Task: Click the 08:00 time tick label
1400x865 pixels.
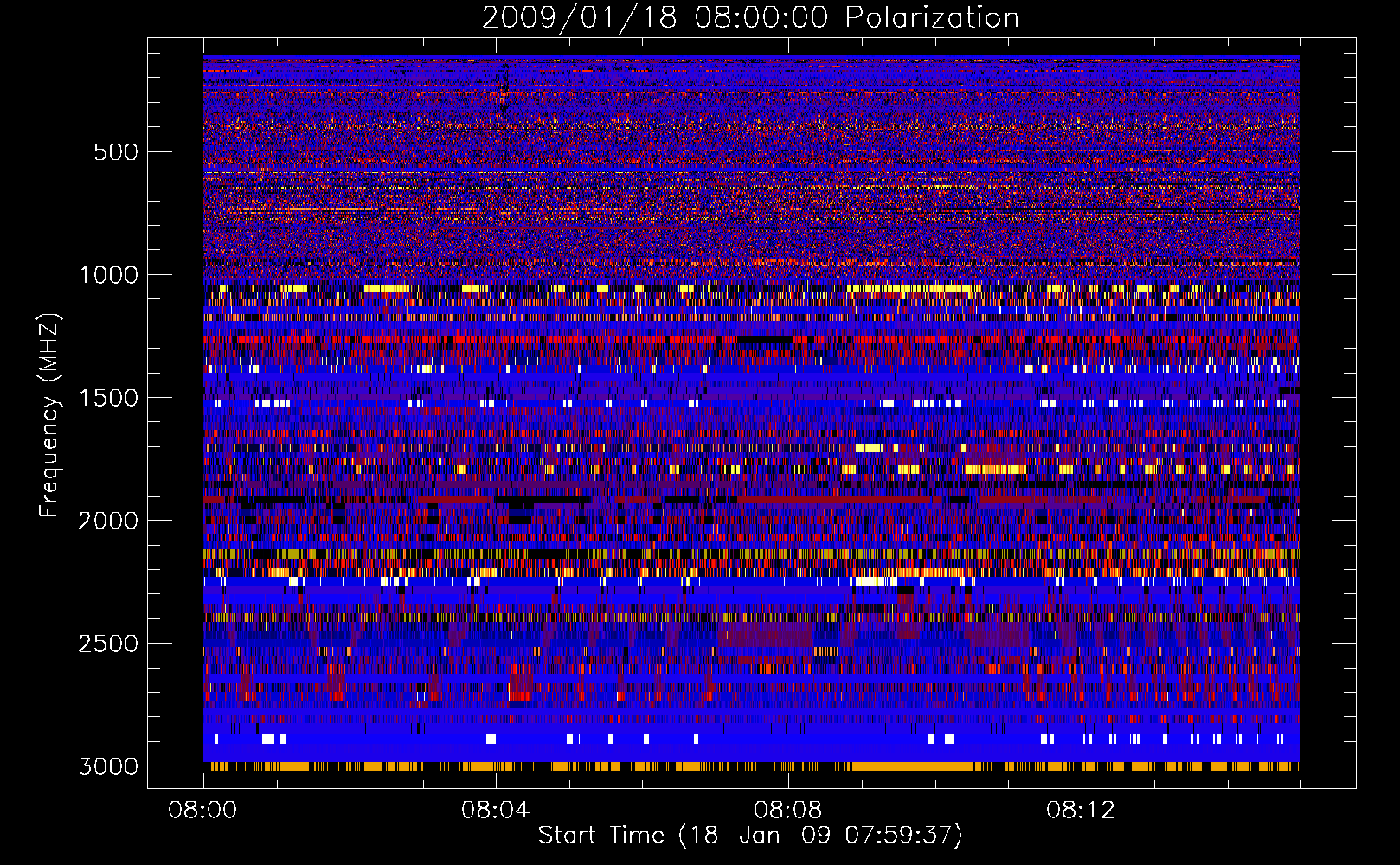Action: pyautogui.click(x=202, y=811)
